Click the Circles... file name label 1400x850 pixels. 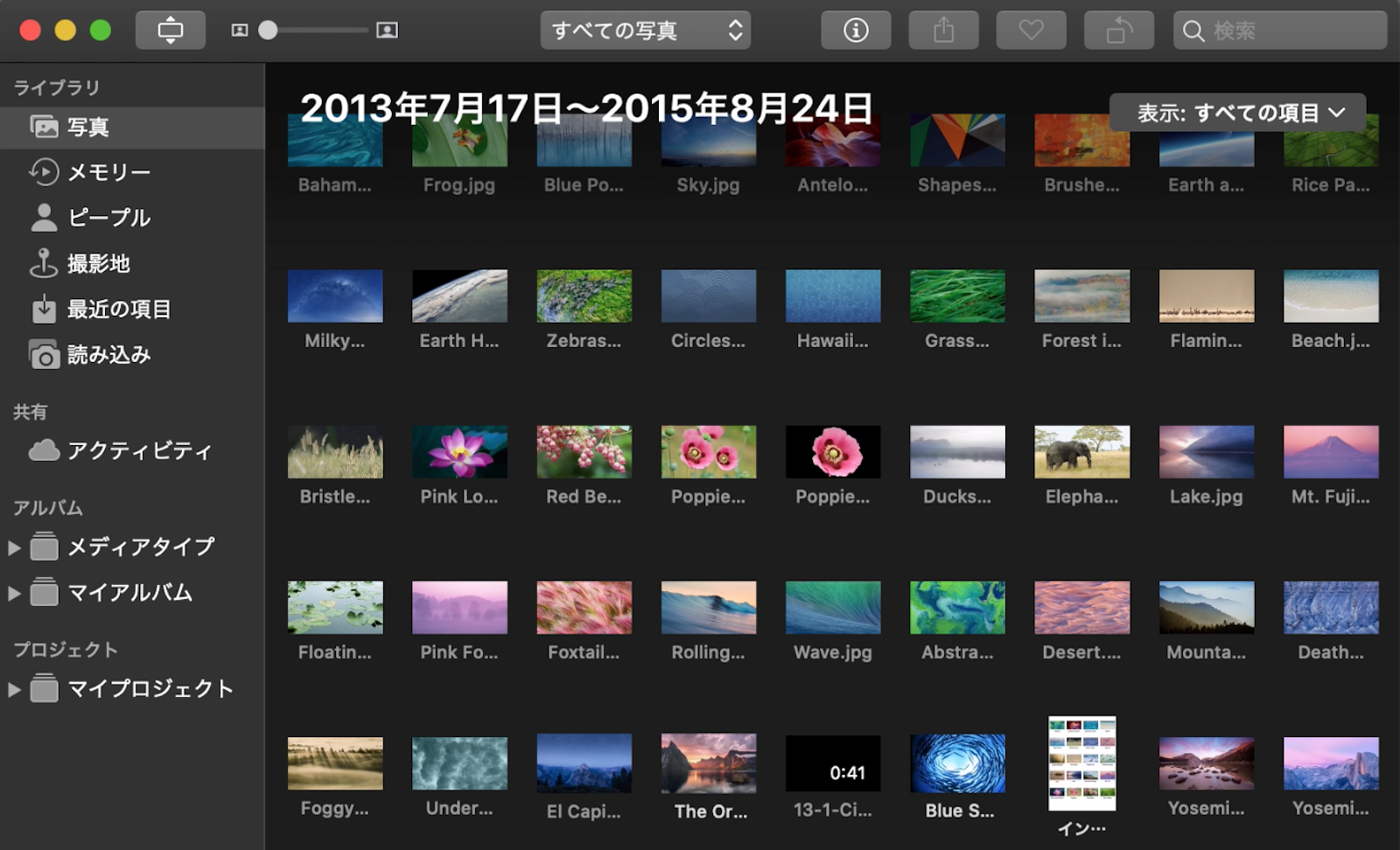pos(708,341)
